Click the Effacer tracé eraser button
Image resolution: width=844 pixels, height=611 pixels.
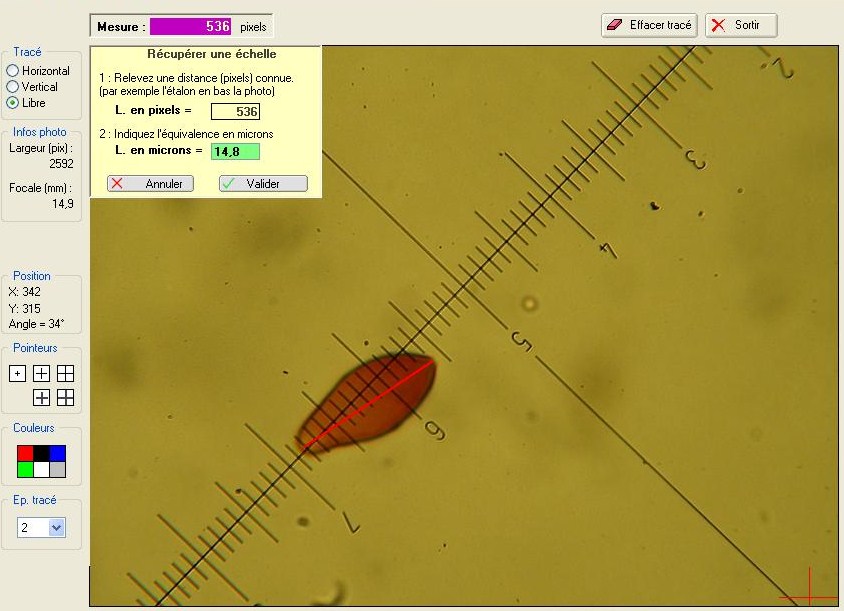coord(649,25)
